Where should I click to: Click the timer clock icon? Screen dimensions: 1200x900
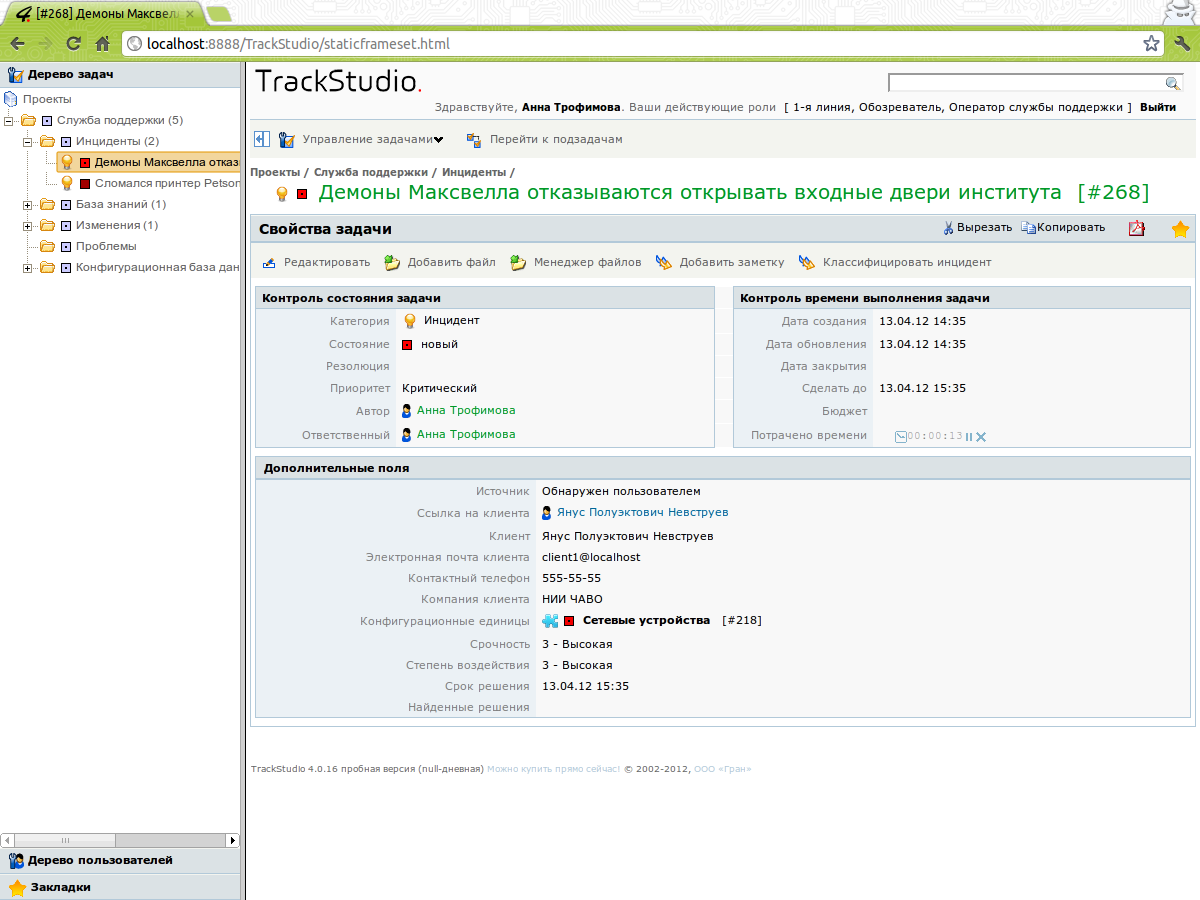tap(900, 436)
